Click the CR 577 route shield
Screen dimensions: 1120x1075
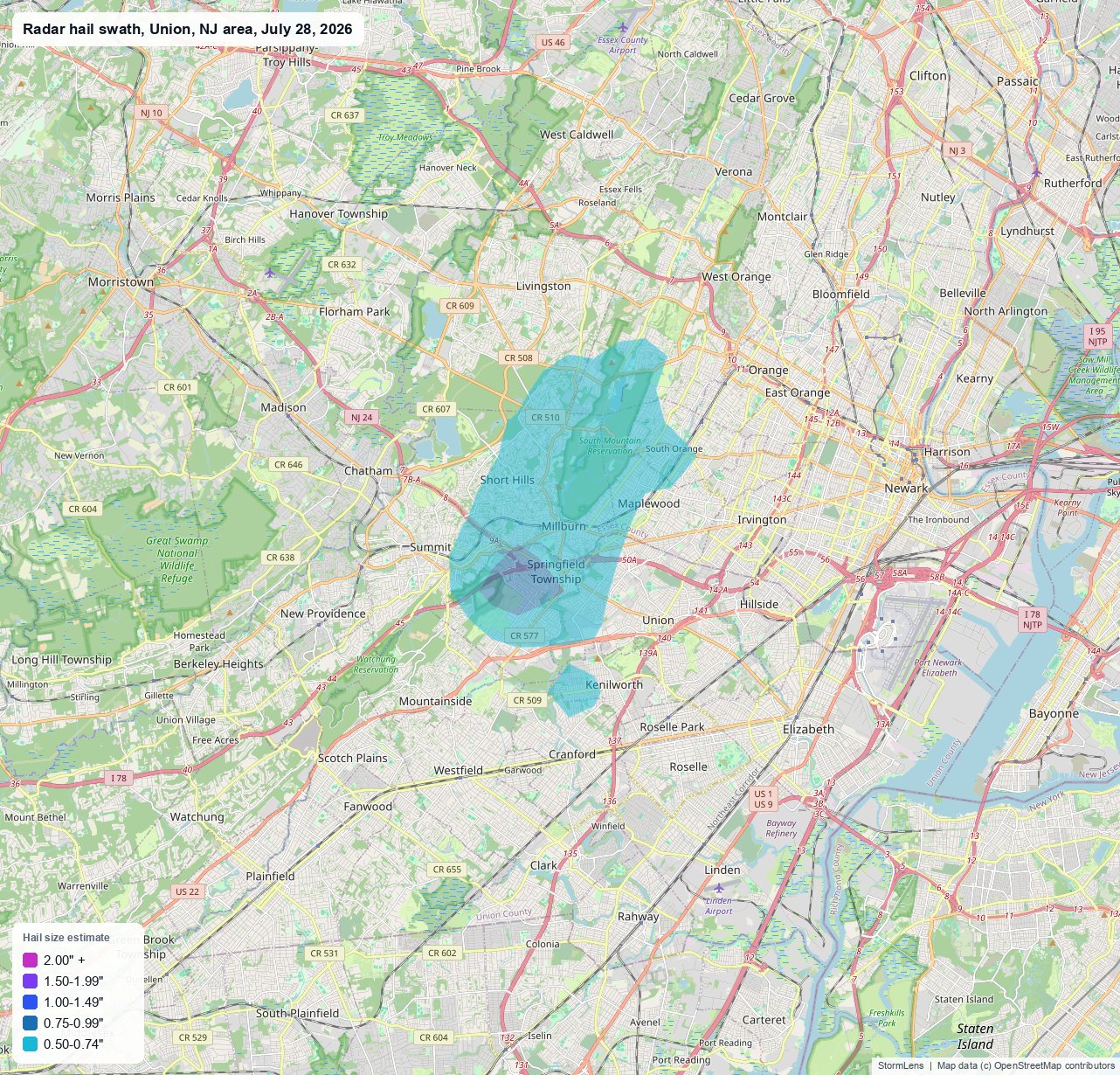point(524,635)
